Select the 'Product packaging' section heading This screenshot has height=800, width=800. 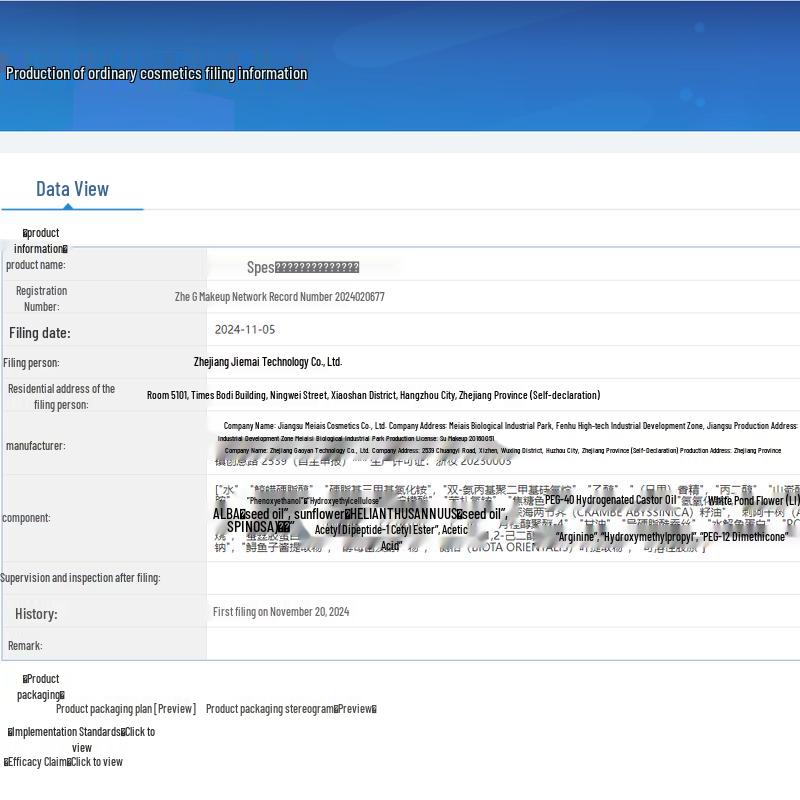[41, 687]
